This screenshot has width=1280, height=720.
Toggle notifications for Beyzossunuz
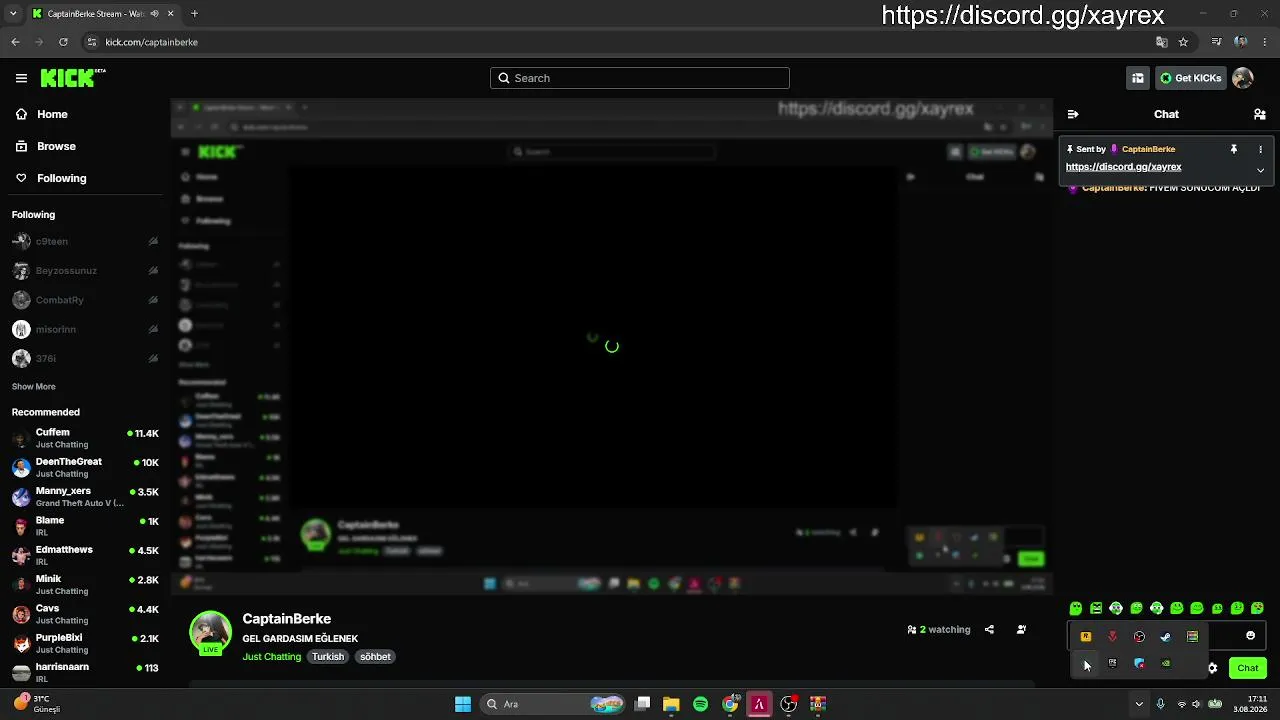[x=153, y=270]
